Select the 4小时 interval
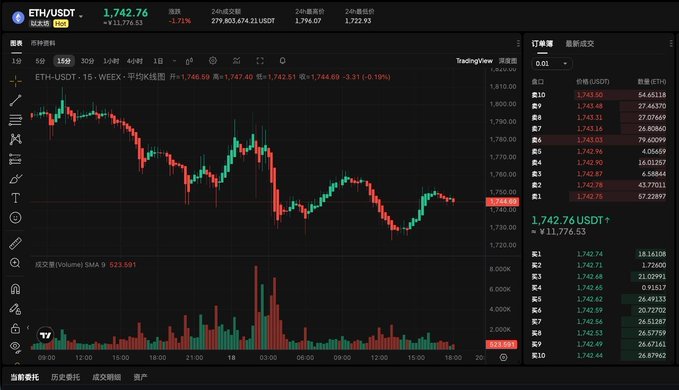 click(x=135, y=61)
